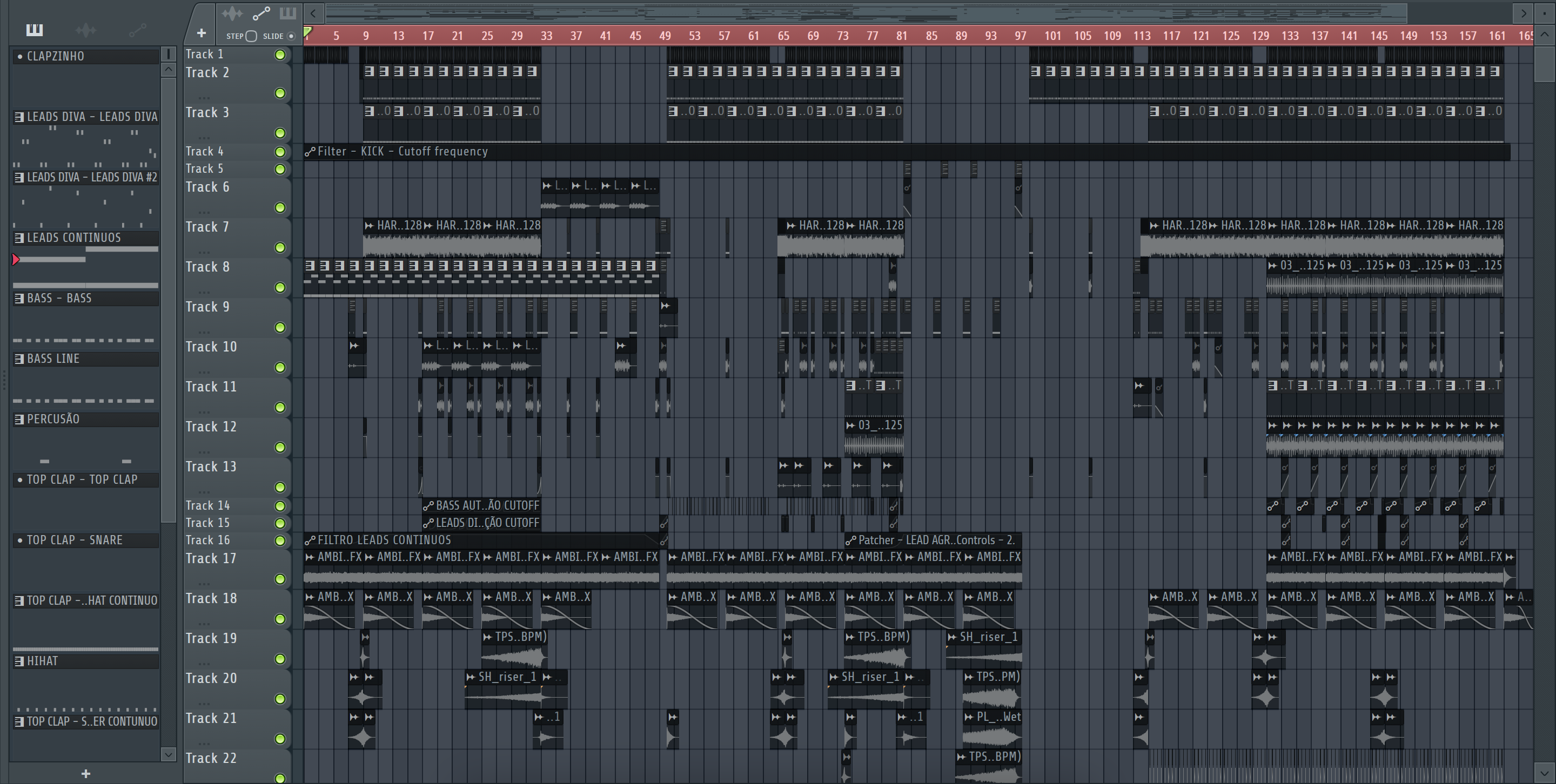This screenshot has width=1556, height=784.
Task: Mute Track 4 with its green light
Action: (x=280, y=152)
